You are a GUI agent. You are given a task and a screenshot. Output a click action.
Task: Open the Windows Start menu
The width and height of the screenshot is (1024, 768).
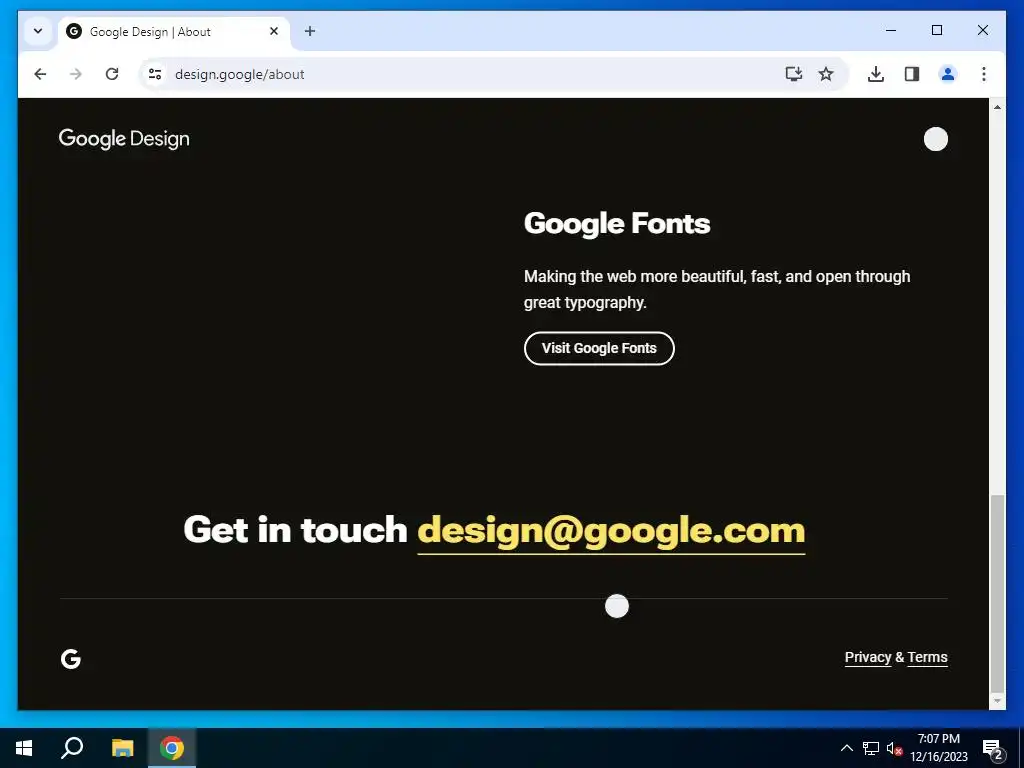(x=24, y=748)
